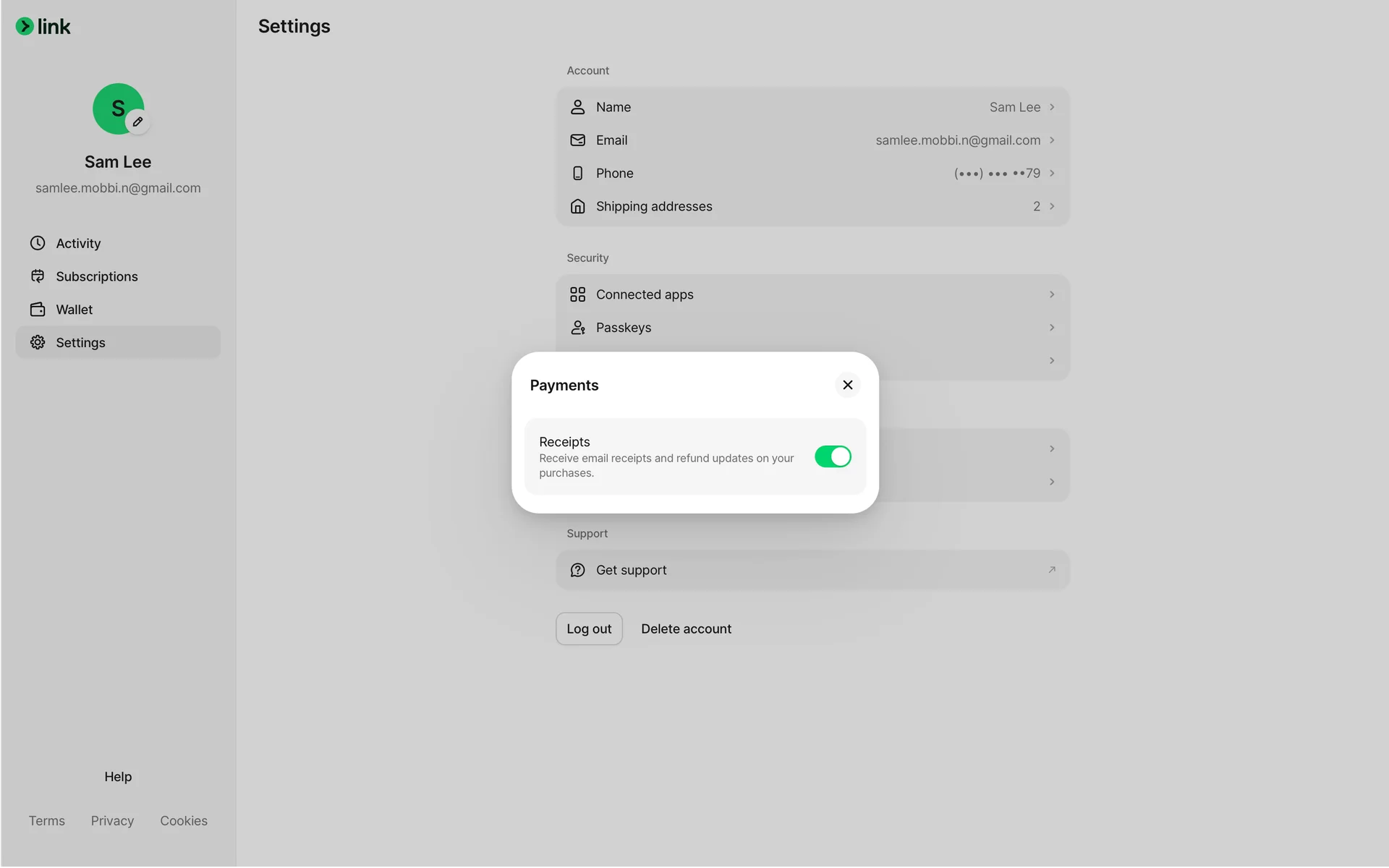Click the Sam Lee avatar circle
1389x868 pixels.
click(x=114, y=106)
